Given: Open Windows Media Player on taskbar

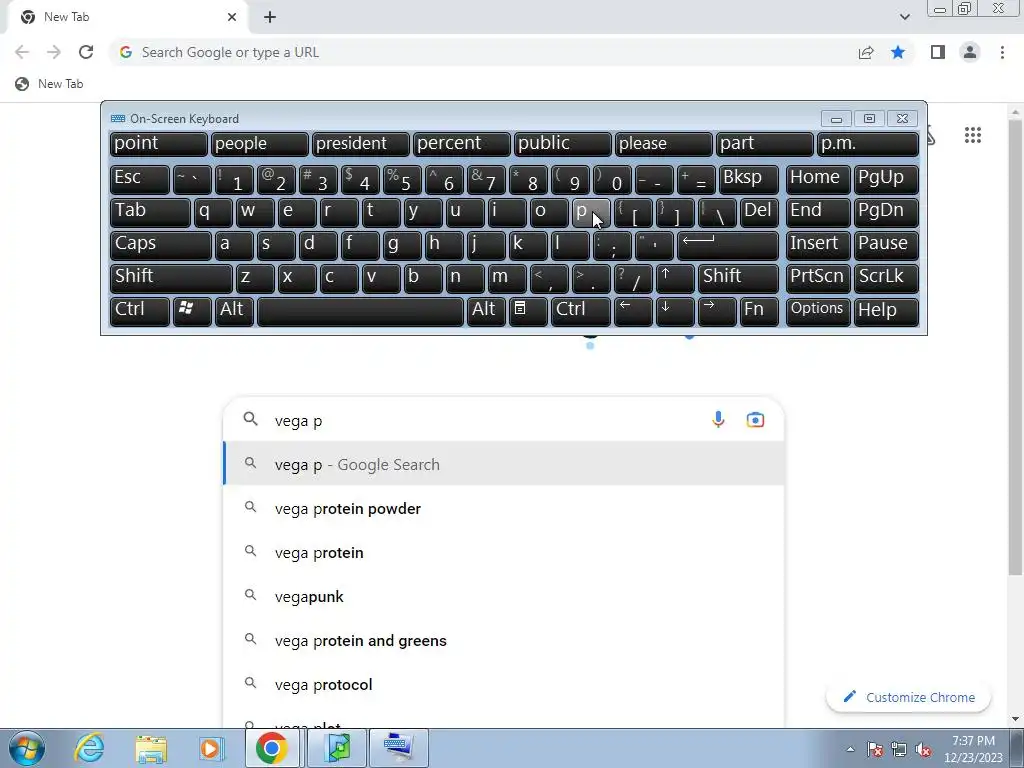Looking at the screenshot, I should [x=211, y=748].
